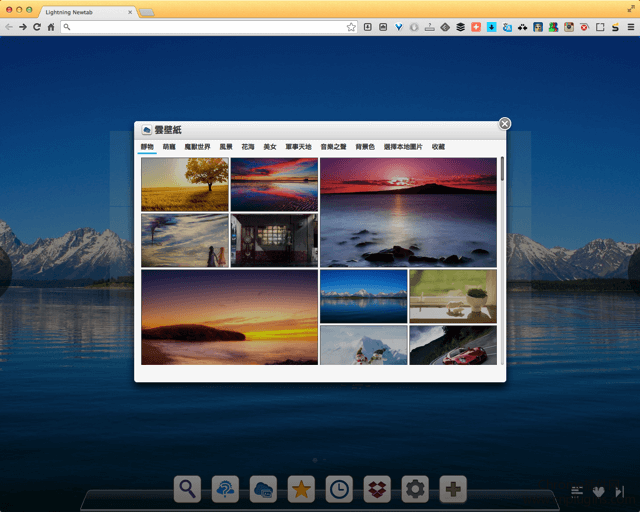
Task: Click the Dropbox dock icon
Action: (x=377, y=489)
